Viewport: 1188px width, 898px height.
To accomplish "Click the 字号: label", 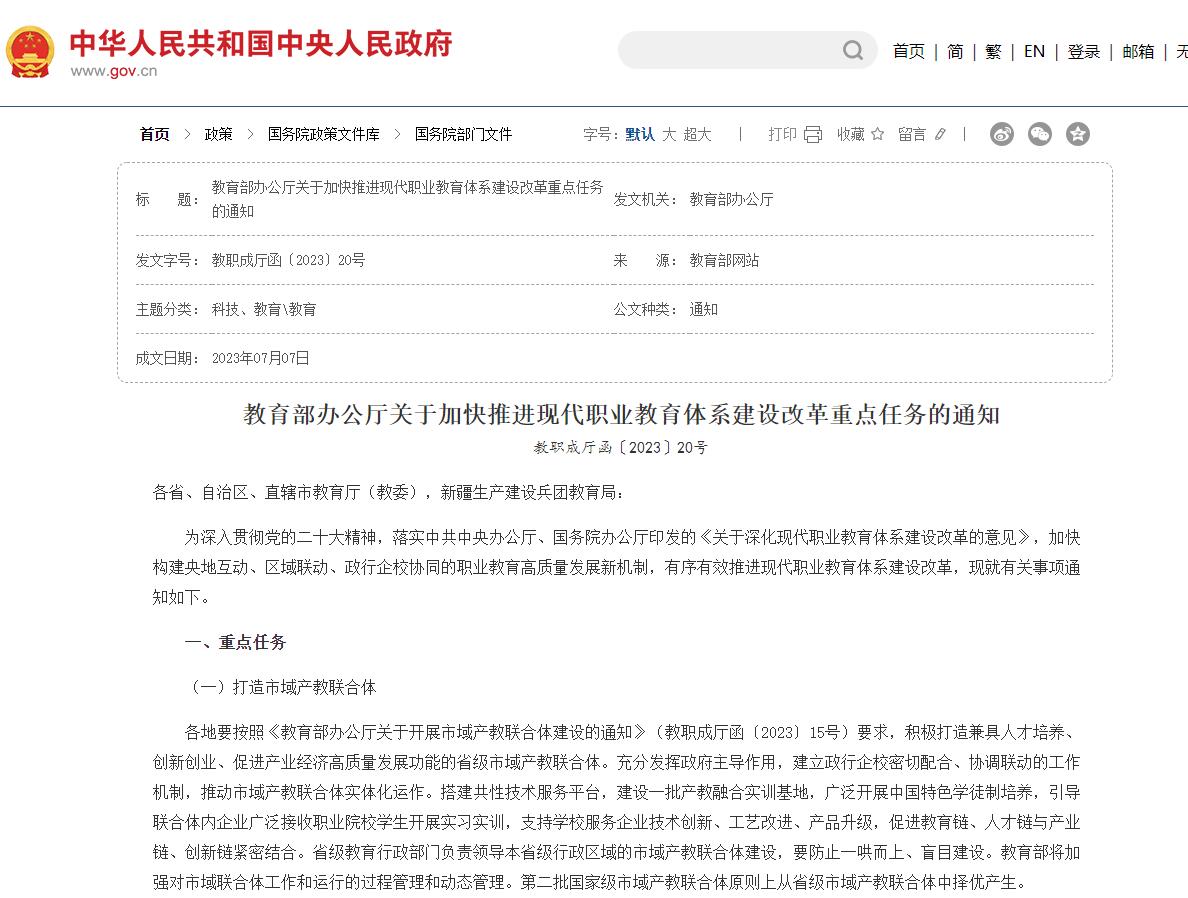I will [601, 134].
